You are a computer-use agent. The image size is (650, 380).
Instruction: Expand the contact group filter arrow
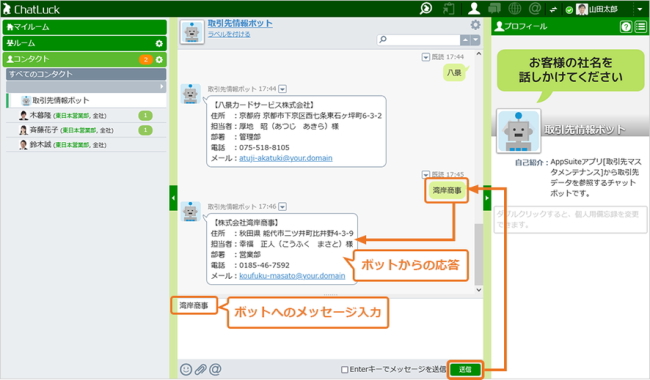[x=162, y=87]
